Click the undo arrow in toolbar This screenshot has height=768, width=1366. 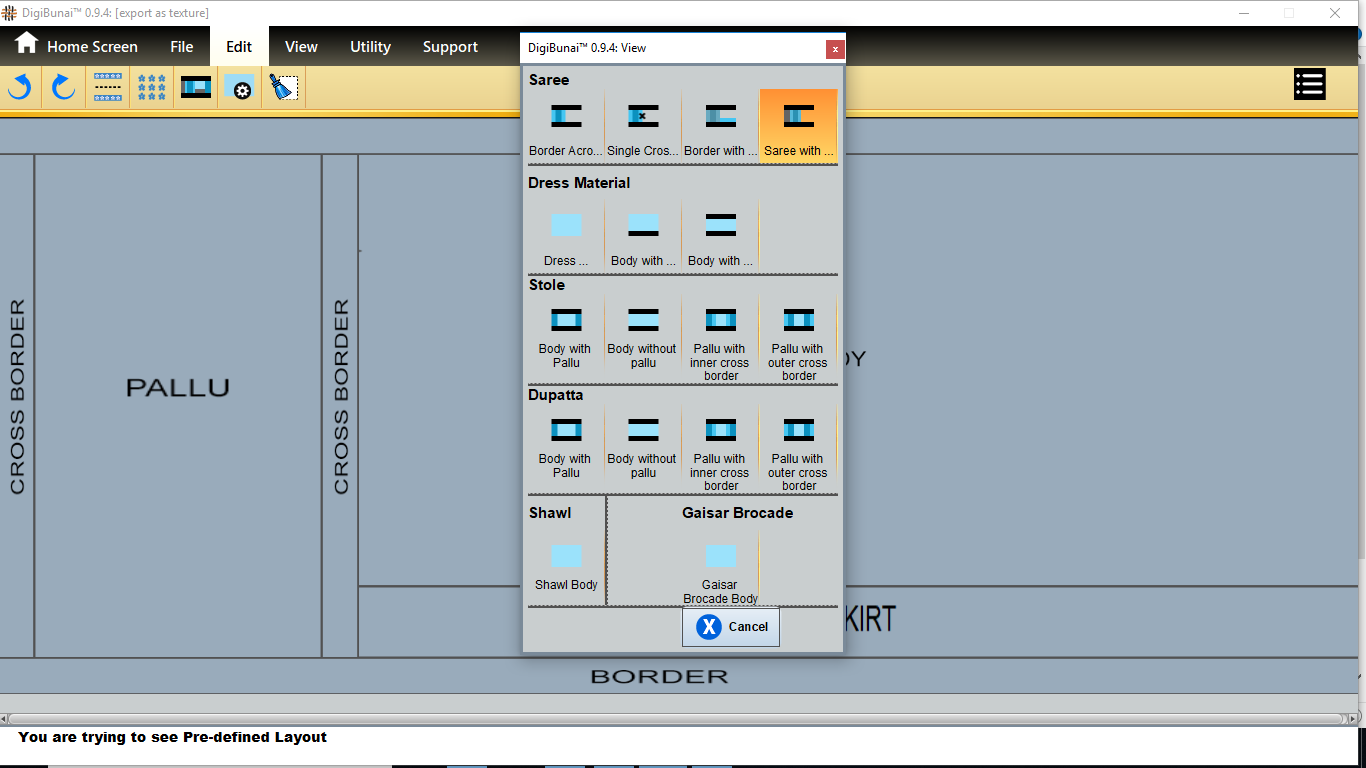(x=20, y=88)
